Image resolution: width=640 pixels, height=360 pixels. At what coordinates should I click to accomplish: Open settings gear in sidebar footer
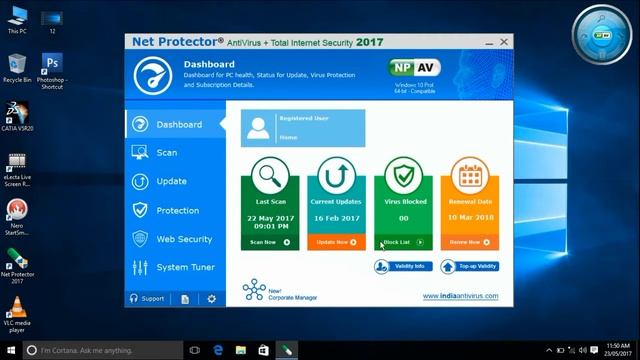click(x=211, y=299)
